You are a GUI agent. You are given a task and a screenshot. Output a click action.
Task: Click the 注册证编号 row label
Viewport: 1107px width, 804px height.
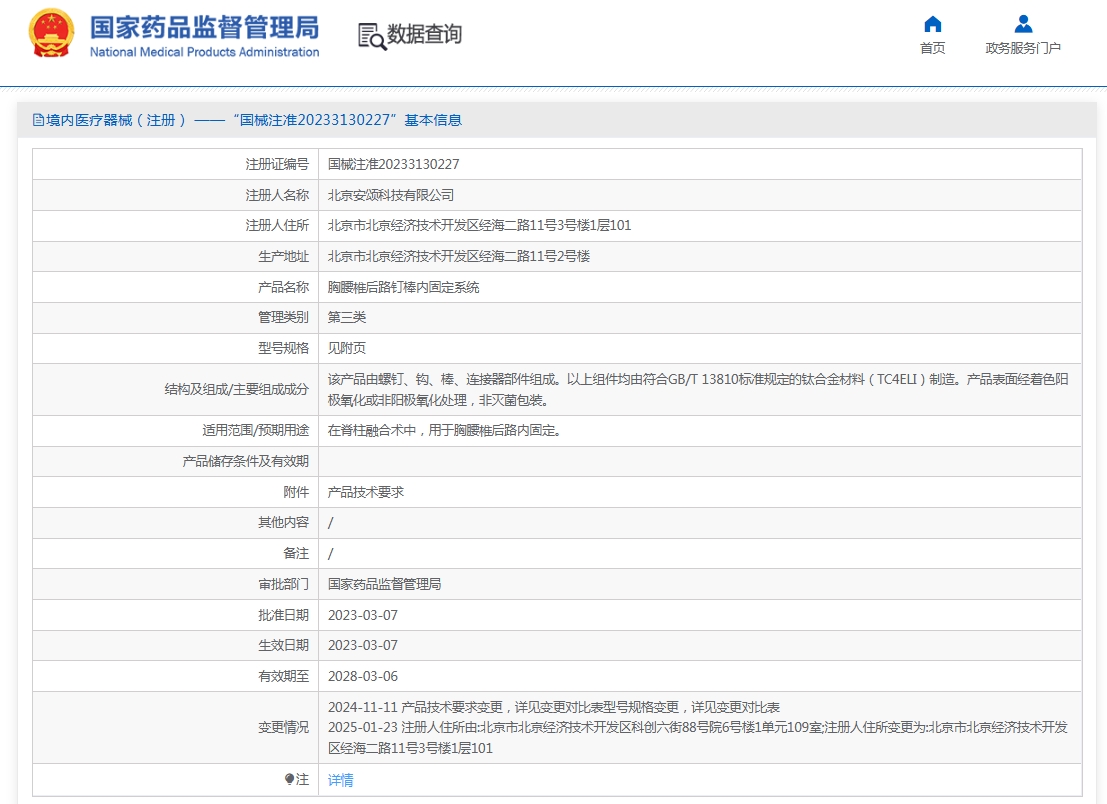coord(277,164)
